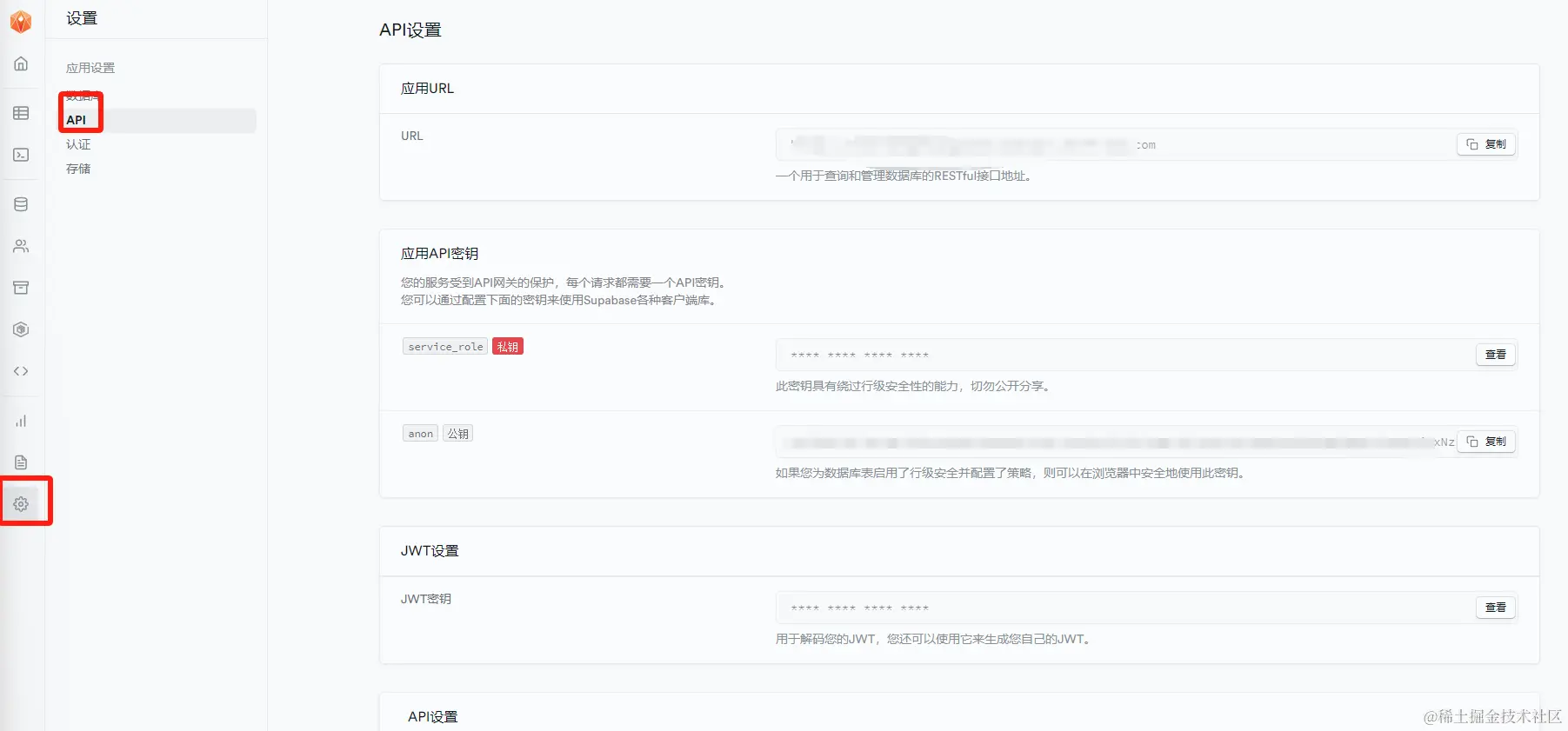Open the Users authentication icon
This screenshot has width=1568, height=731.
[21, 246]
